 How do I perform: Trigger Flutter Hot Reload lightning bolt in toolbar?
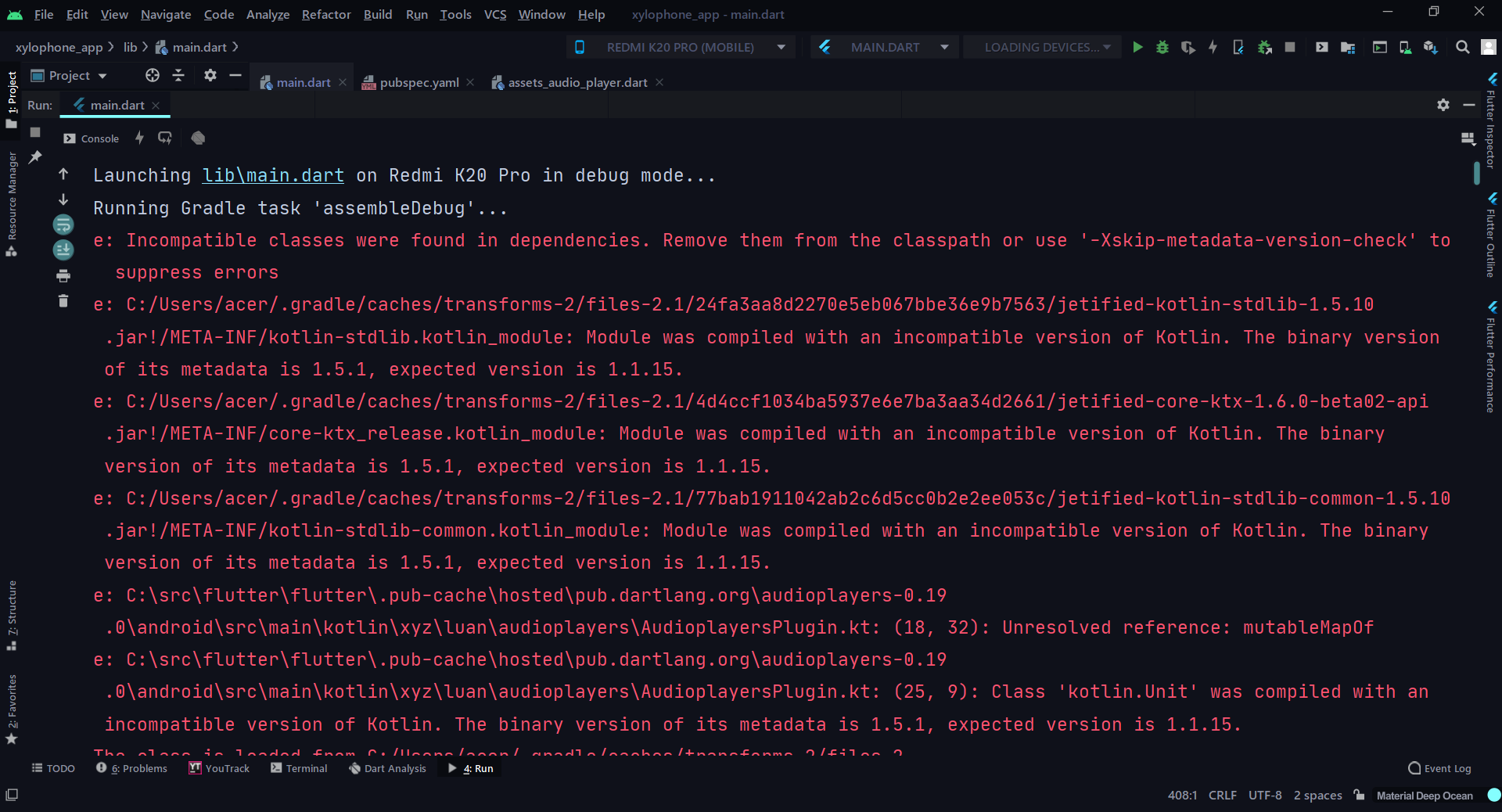click(1213, 48)
